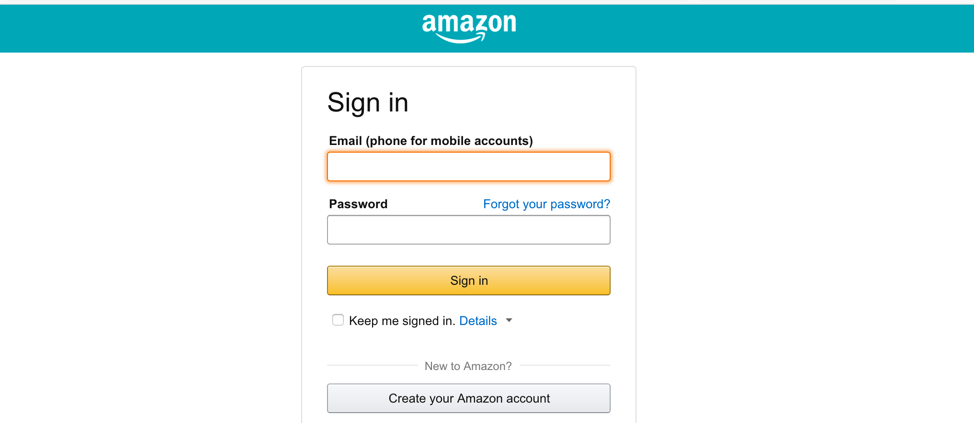Click Create your Amazon account button
The height and width of the screenshot is (423, 974).
click(x=469, y=398)
